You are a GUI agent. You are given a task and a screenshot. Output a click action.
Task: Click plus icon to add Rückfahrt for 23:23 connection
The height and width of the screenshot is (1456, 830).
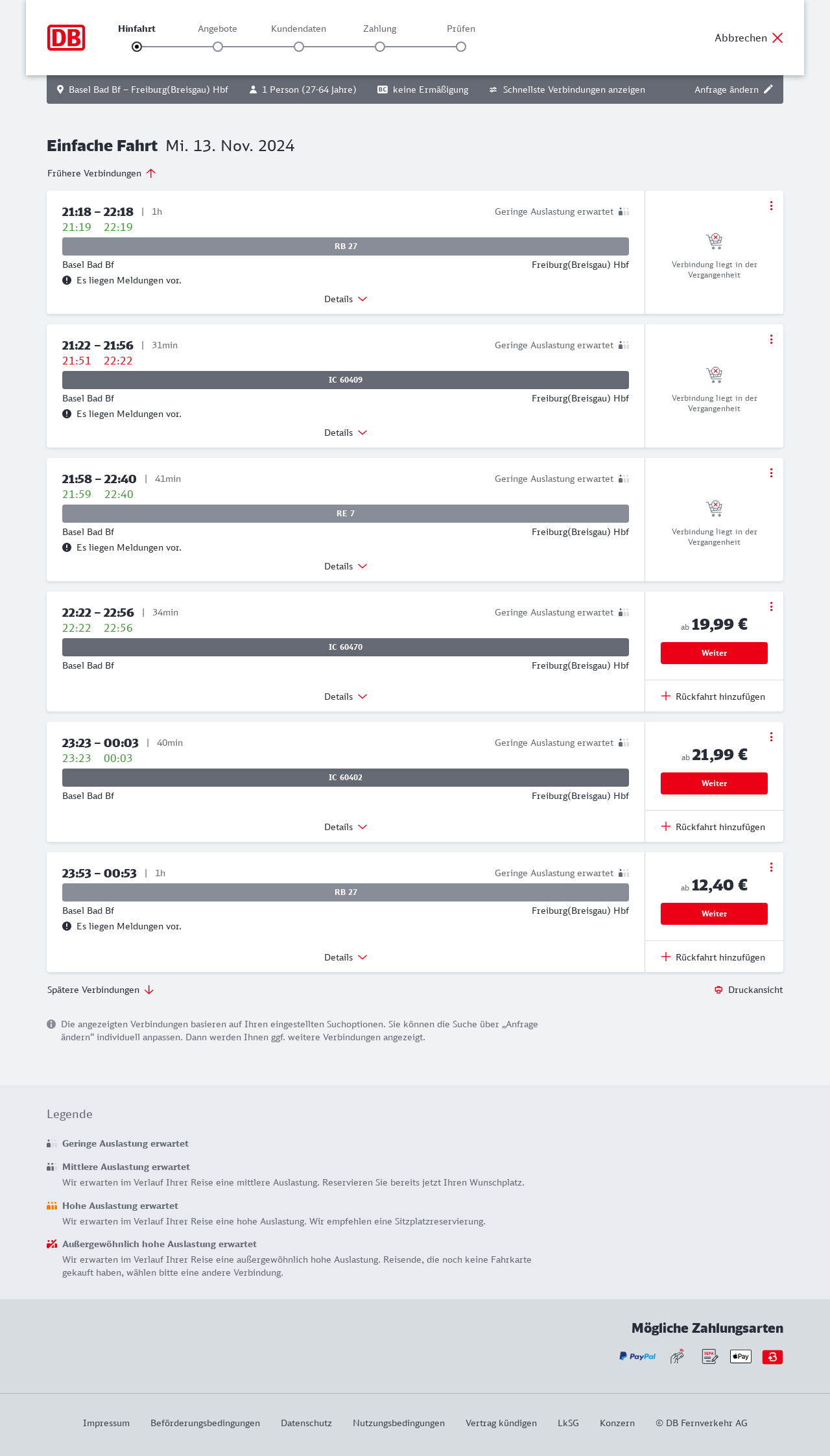tap(666, 826)
